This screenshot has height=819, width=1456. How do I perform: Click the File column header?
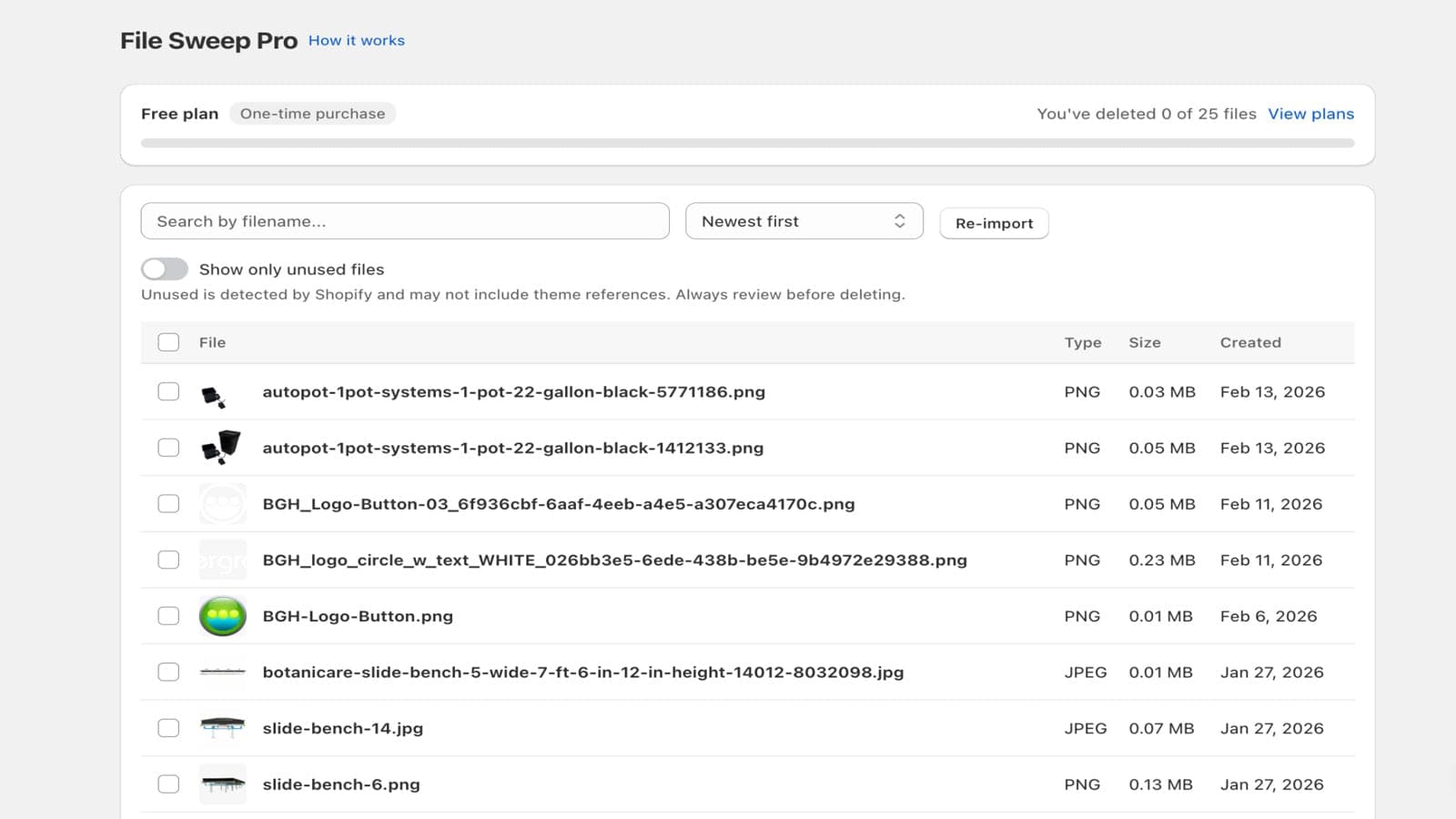click(x=212, y=342)
